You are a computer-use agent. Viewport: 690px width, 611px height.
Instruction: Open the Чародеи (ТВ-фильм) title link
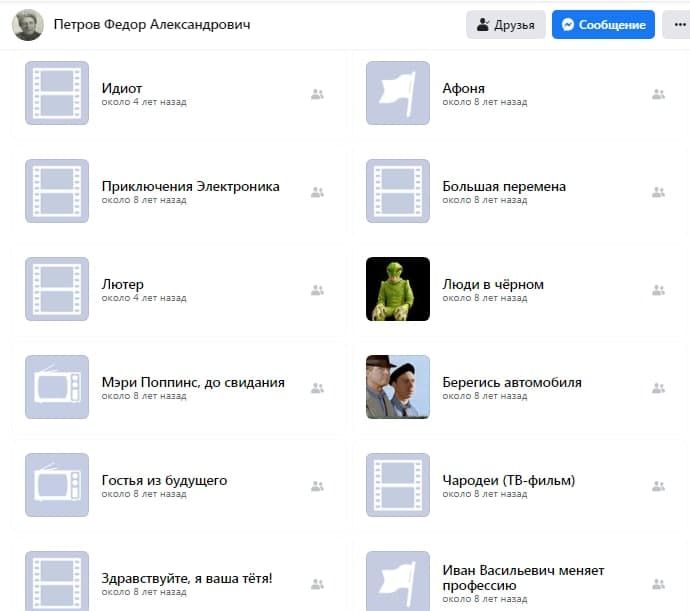[x=508, y=480]
